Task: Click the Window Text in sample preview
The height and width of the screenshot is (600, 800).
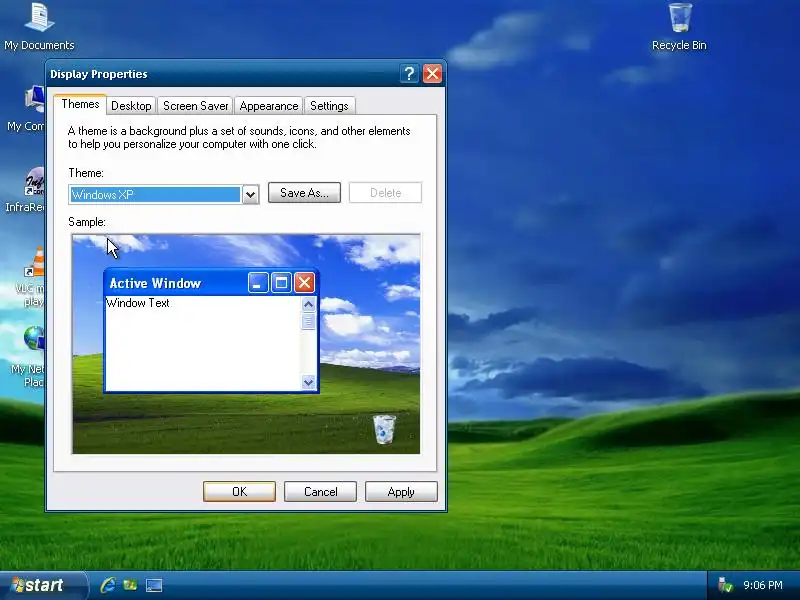Action: pos(138,303)
